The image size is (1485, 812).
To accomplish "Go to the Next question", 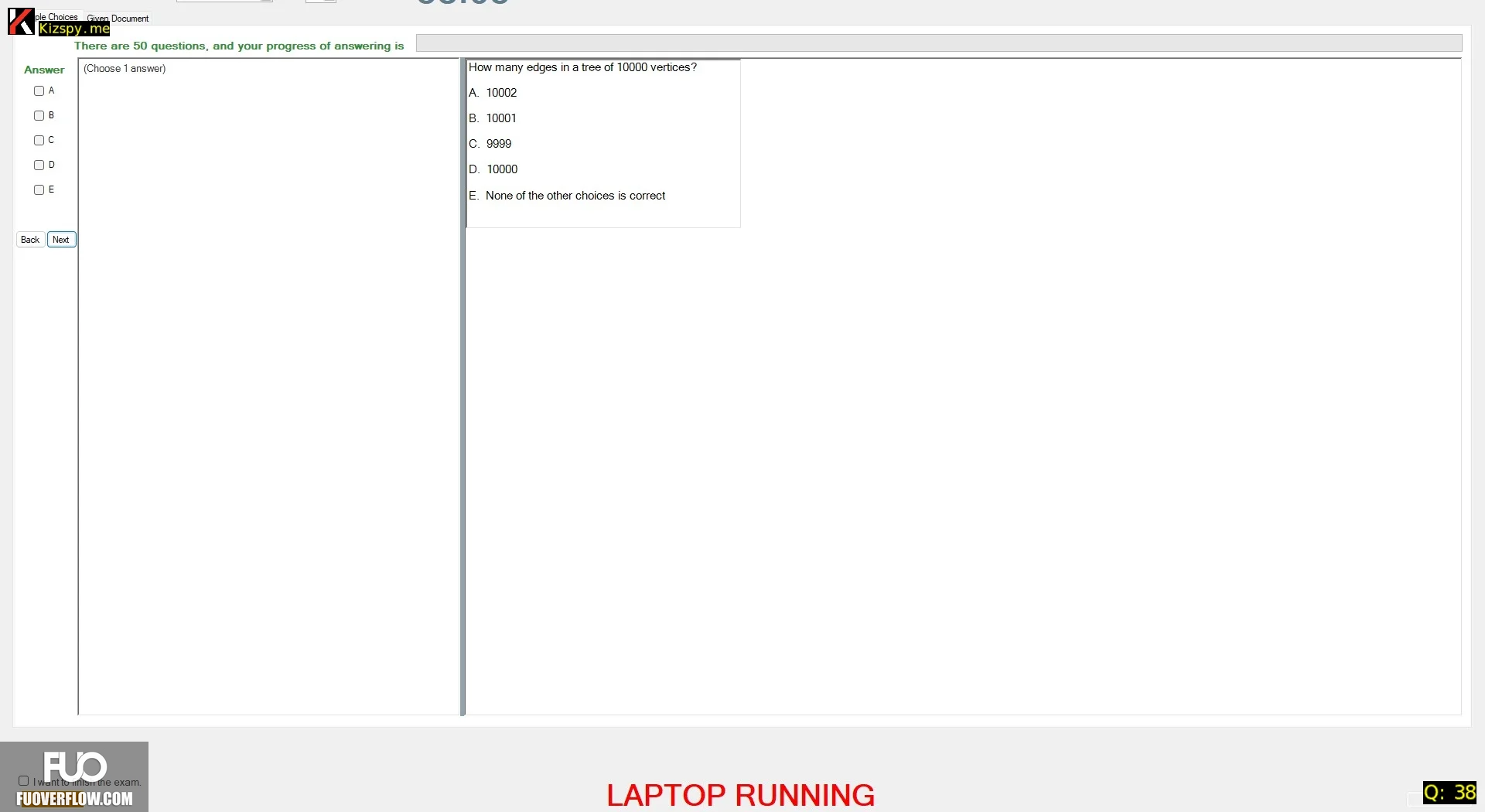I will (x=61, y=240).
